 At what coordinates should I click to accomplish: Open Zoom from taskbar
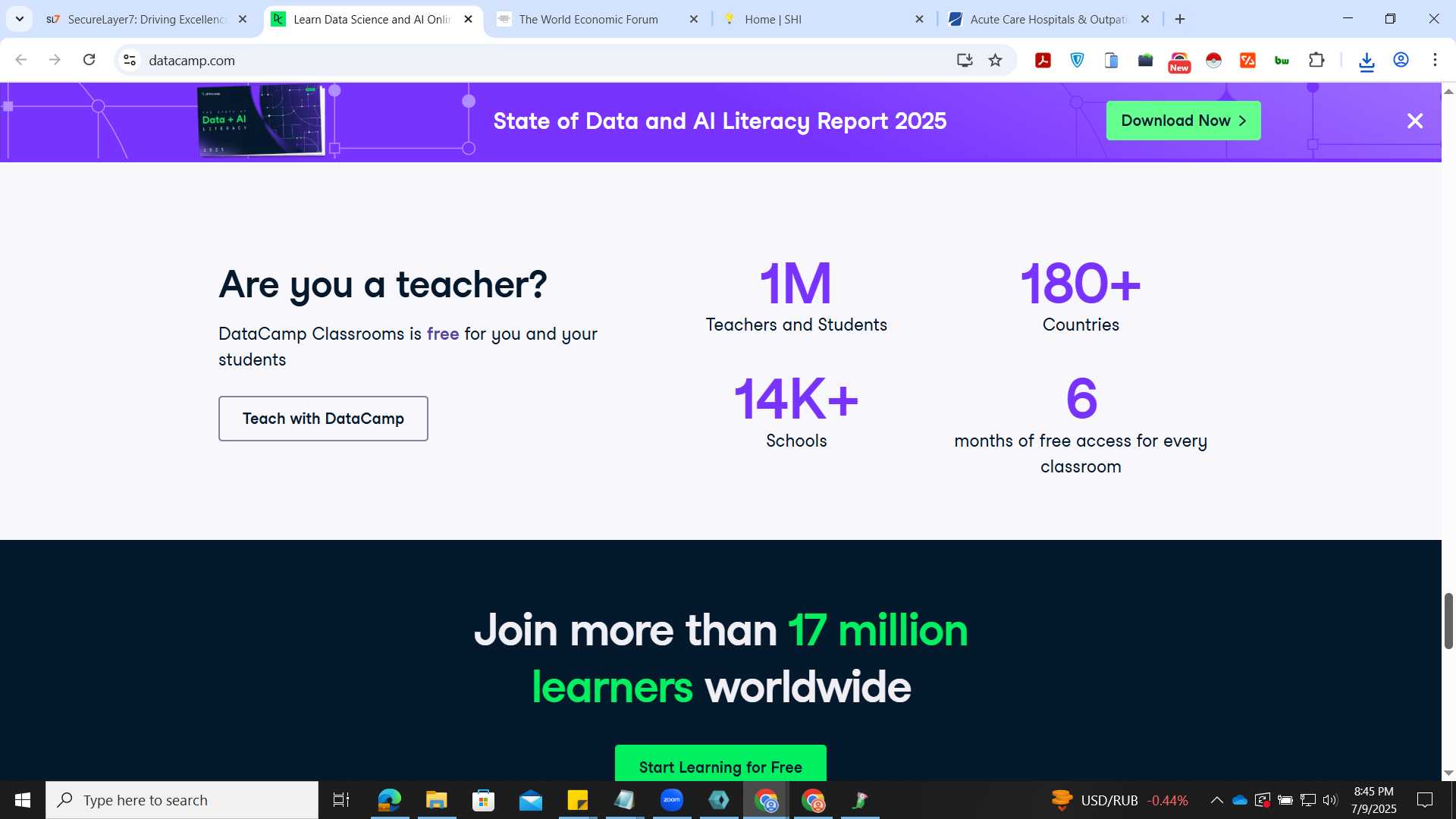point(672,800)
